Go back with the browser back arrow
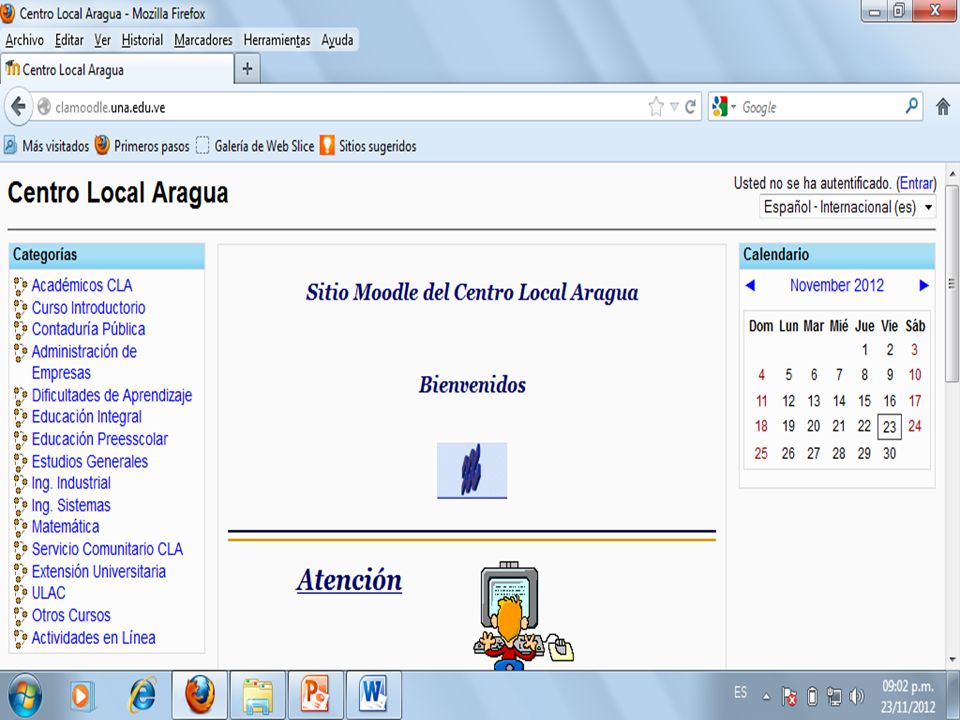Screen dimensions: 960x720 pyautogui.click(x=19, y=107)
